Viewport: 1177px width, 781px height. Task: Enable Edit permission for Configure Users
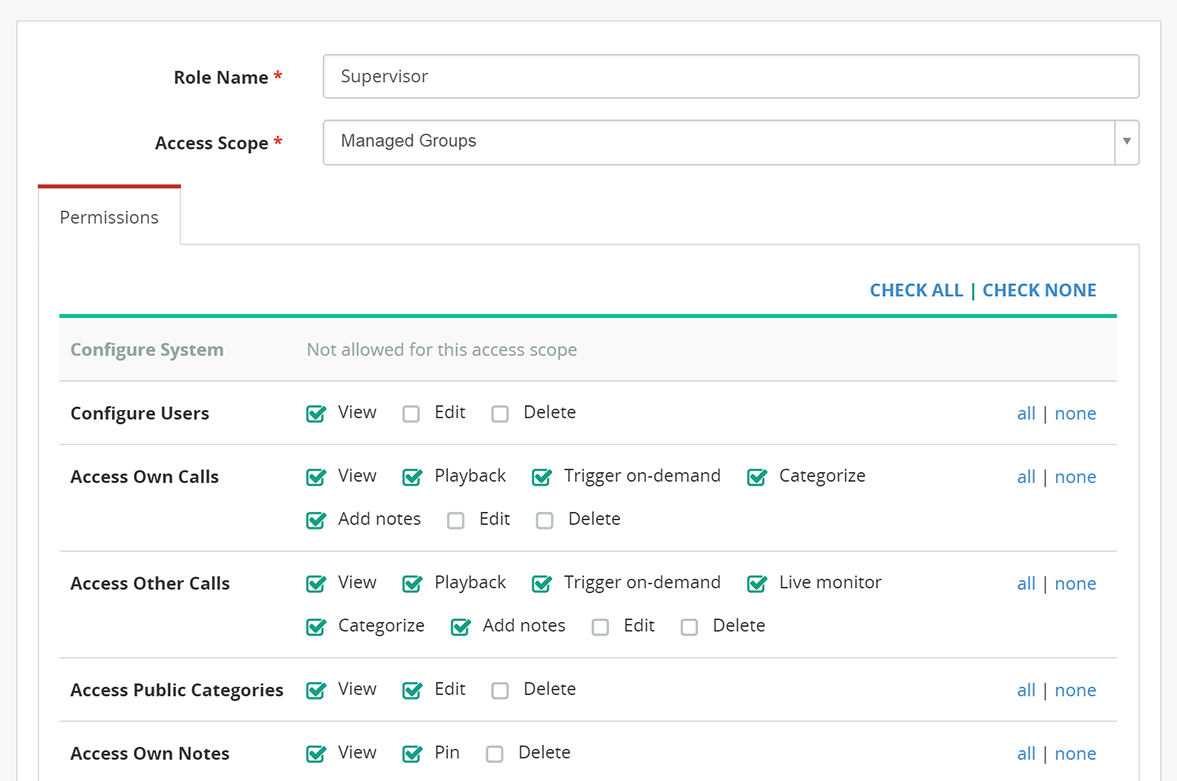coord(411,414)
